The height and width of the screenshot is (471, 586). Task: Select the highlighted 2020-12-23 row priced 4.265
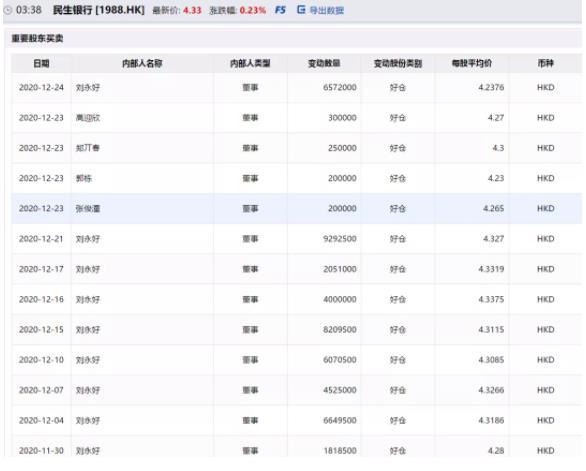(x=297, y=209)
